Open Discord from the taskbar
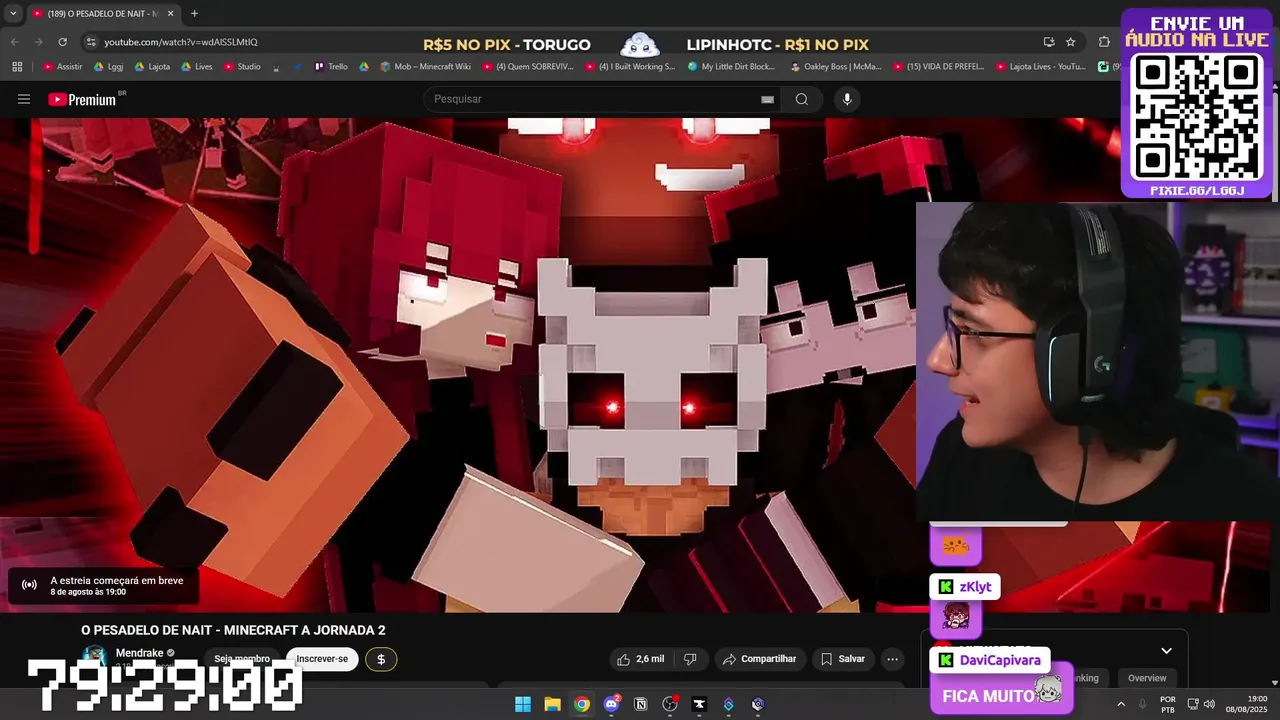Viewport: 1280px width, 720px height. tap(611, 704)
